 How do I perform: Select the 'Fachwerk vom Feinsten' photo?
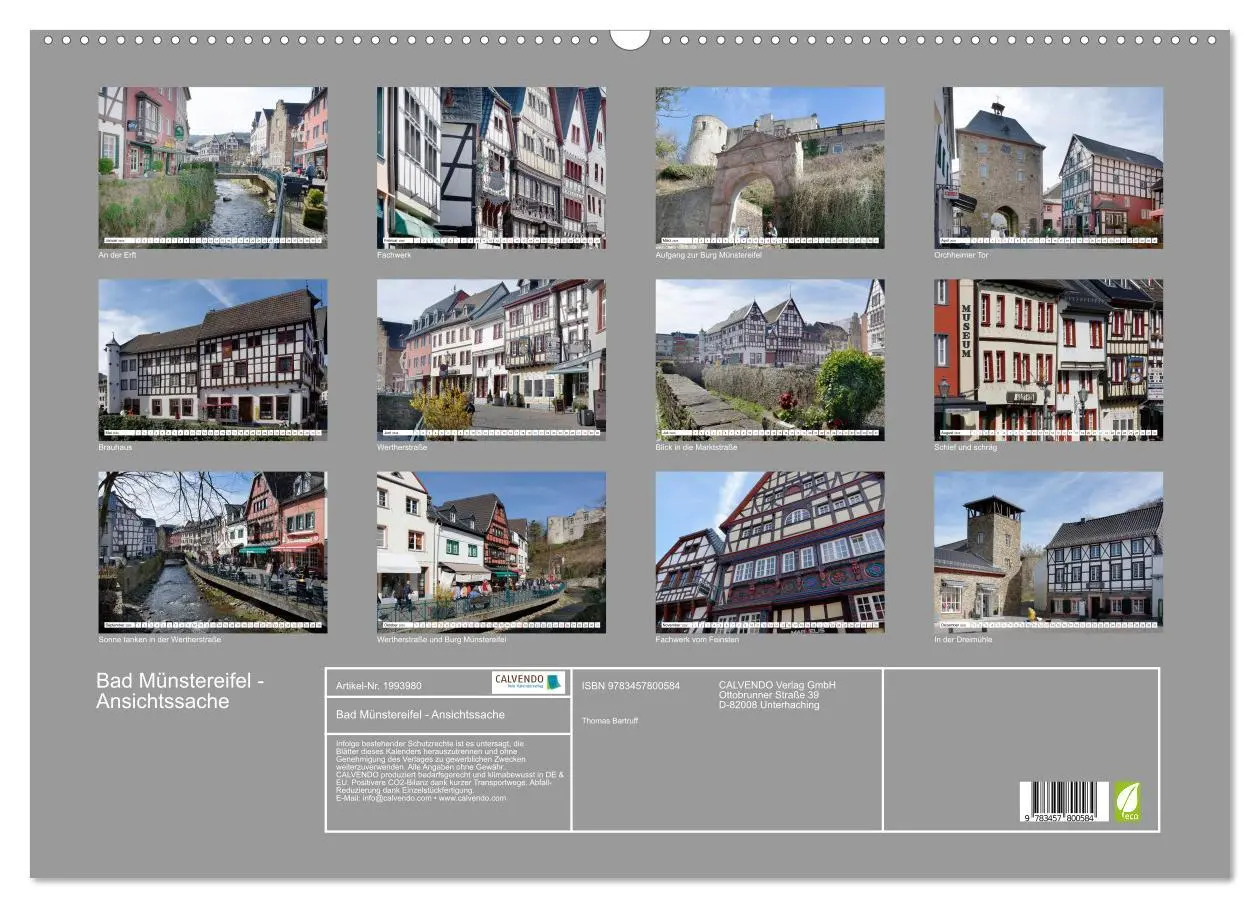(770, 552)
